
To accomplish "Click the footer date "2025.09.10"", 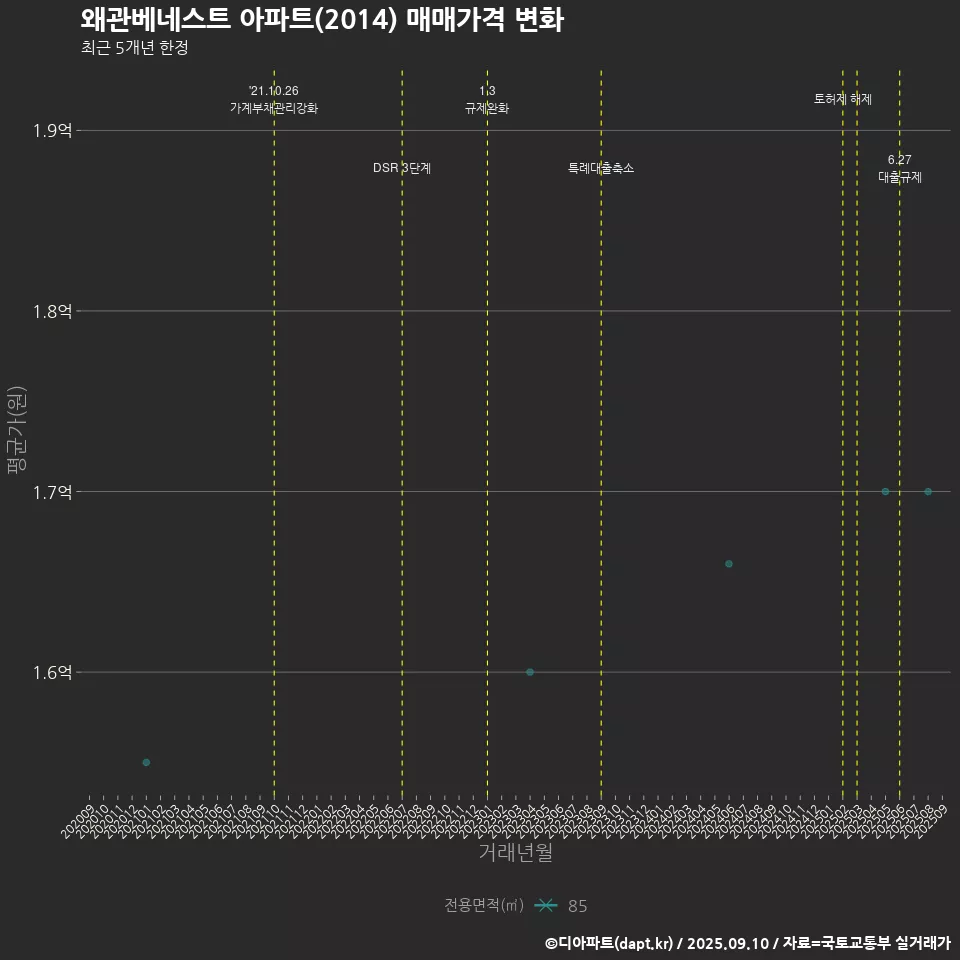I will click(727, 943).
